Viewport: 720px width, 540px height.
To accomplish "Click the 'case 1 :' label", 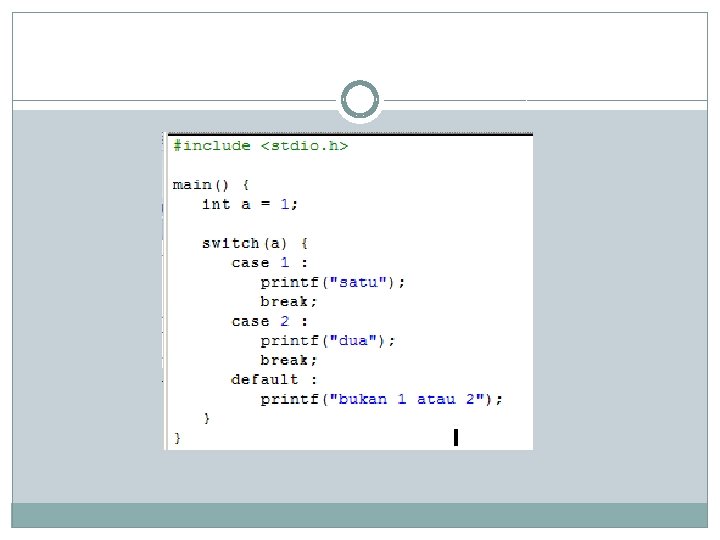I will tap(270, 263).
